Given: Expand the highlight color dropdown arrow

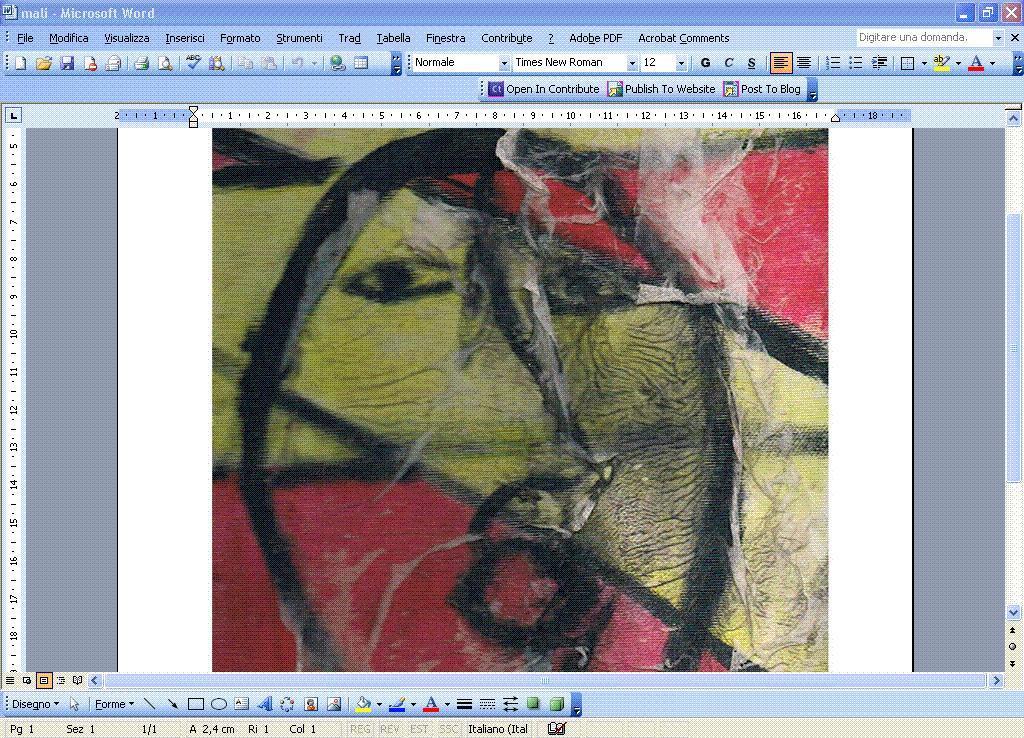Looking at the screenshot, I should click(958, 63).
